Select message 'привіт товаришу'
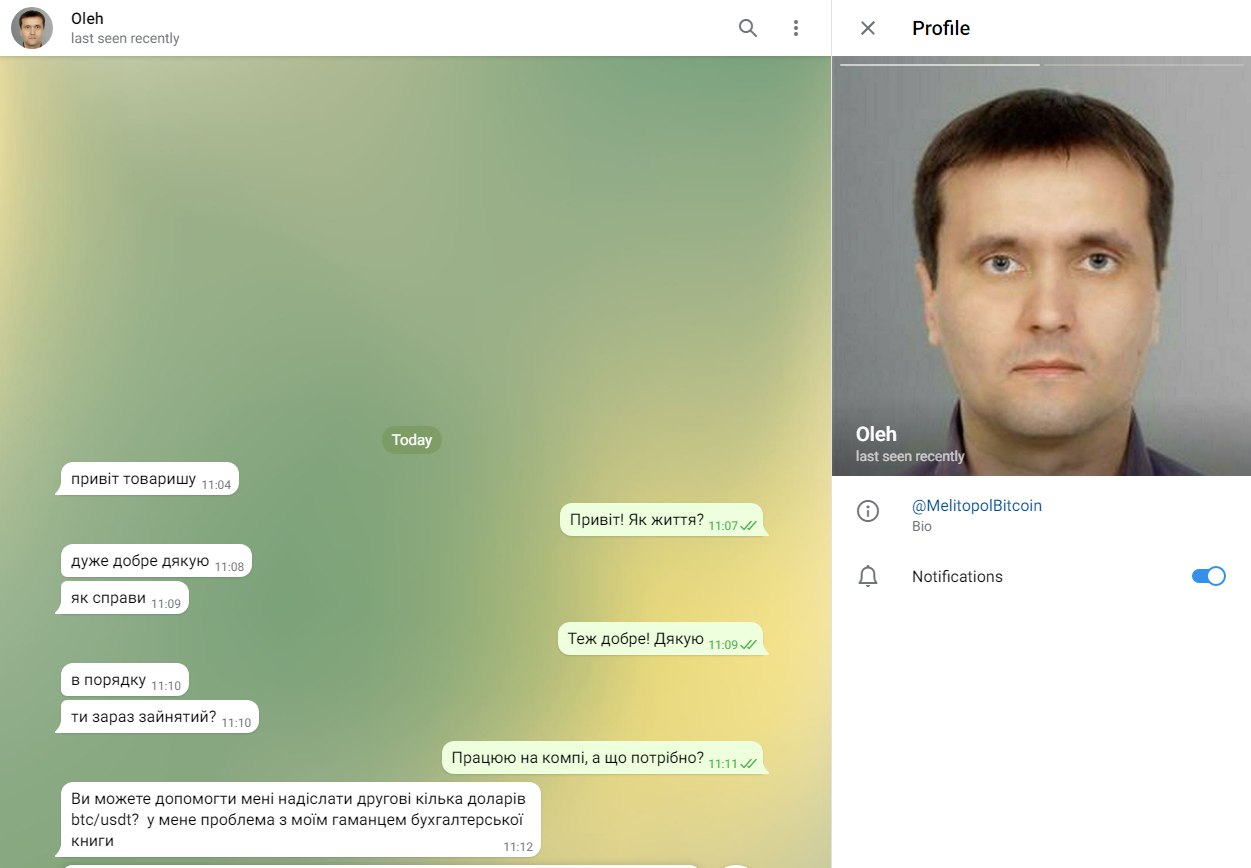 pyautogui.click(x=150, y=479)
